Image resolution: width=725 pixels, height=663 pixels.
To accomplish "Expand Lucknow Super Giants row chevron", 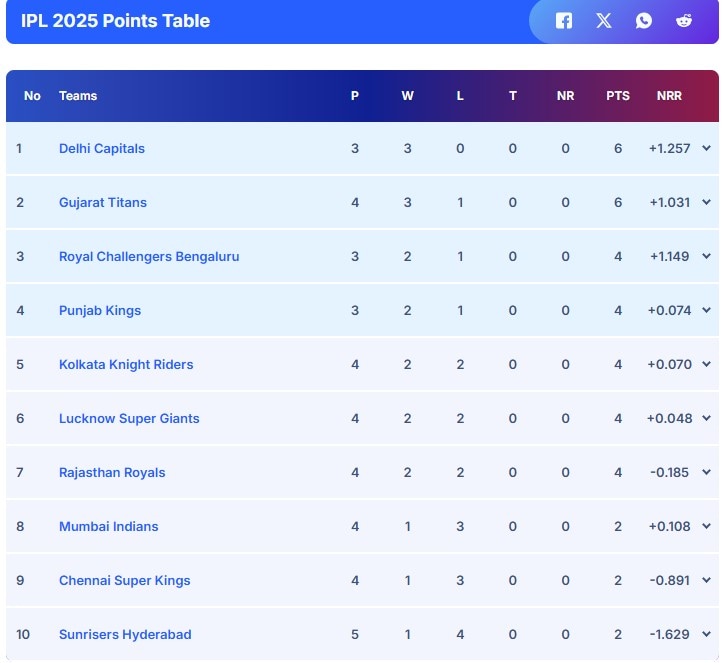I will (706, 419).
